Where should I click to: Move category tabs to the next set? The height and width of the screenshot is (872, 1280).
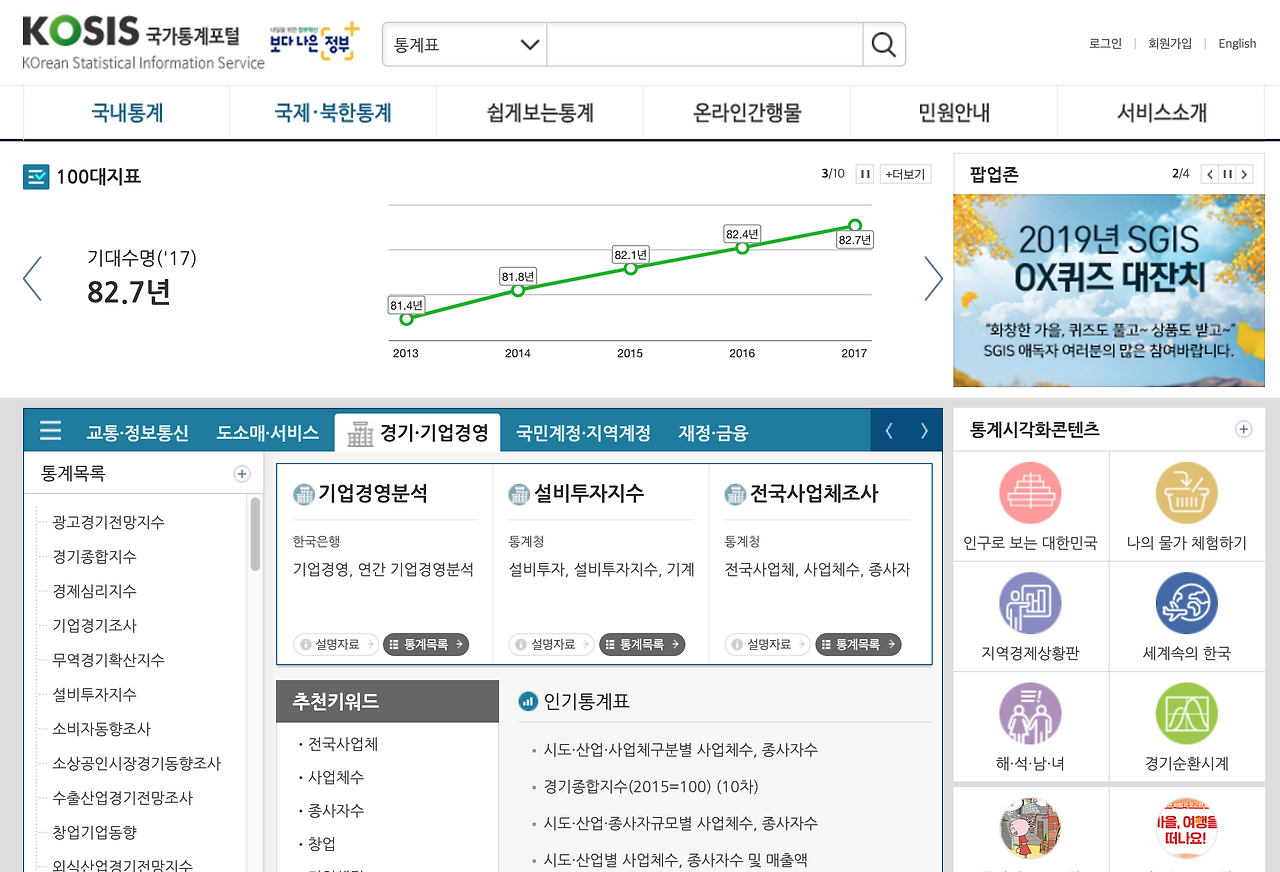(x=924, y=431)
